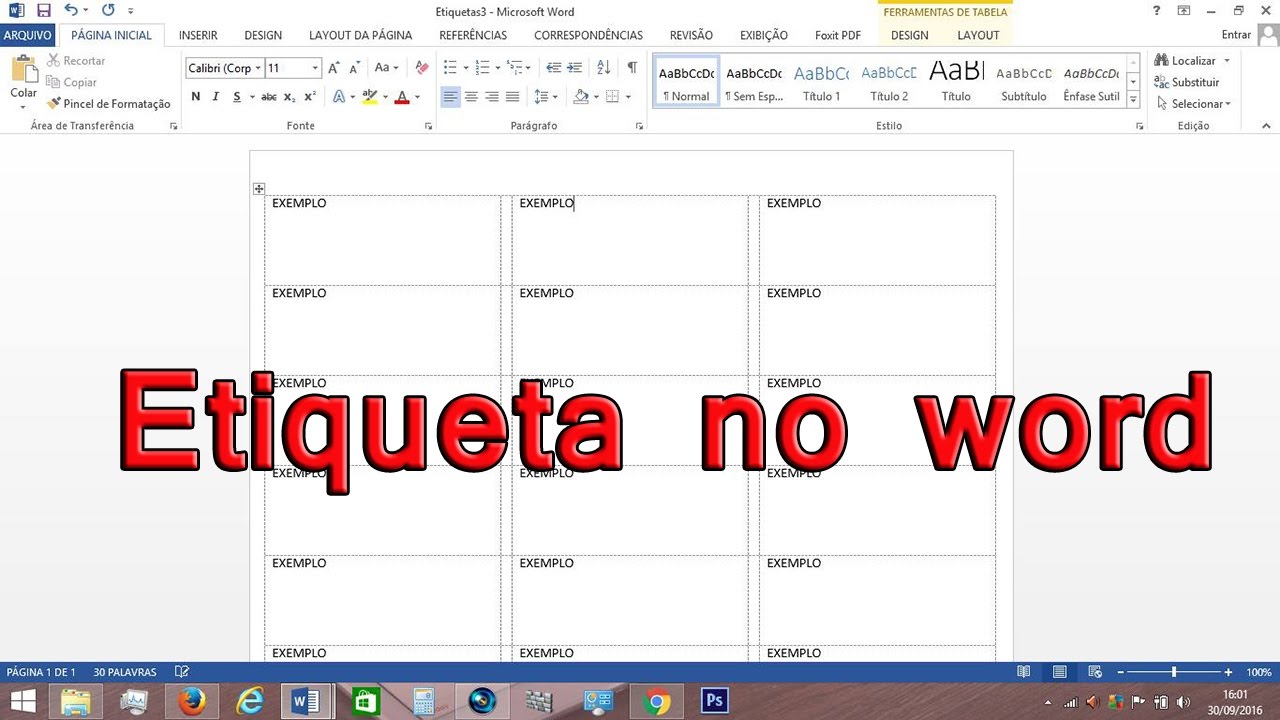The height and width of the screenshot is (720, 1280).
Task: Select the Ênfase Sutil style
Action: 1091,82
